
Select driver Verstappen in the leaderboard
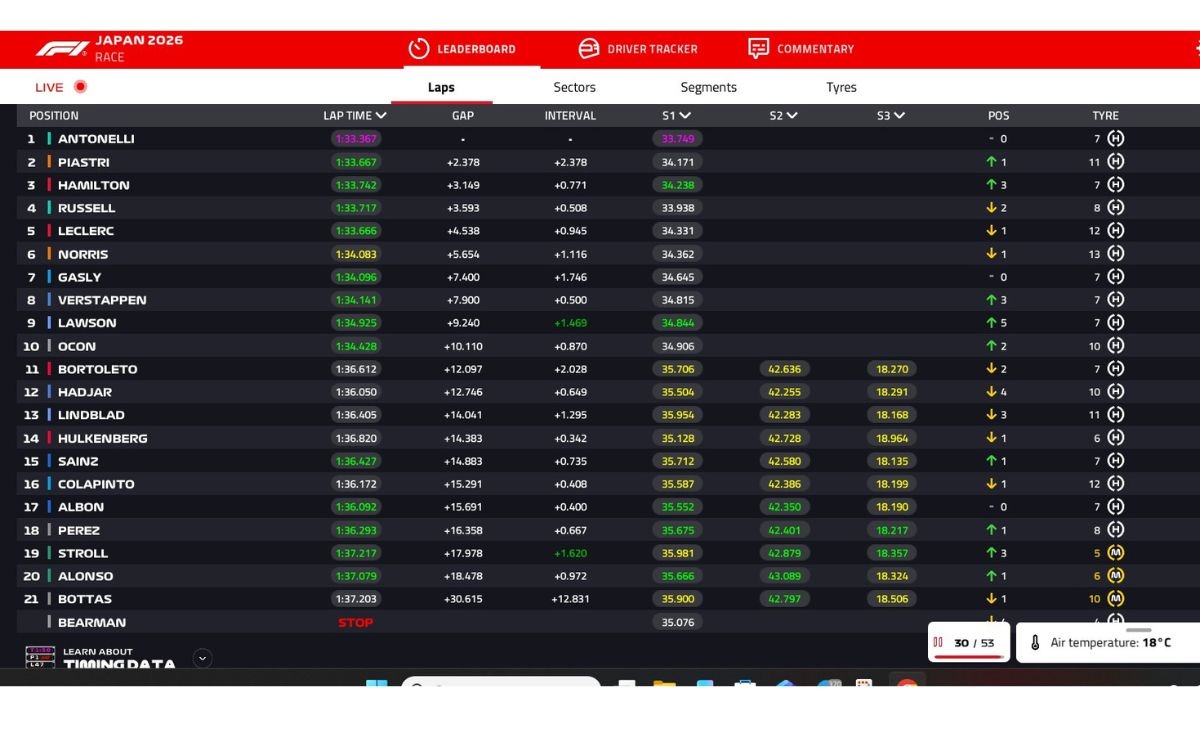[x=102, y=300]
